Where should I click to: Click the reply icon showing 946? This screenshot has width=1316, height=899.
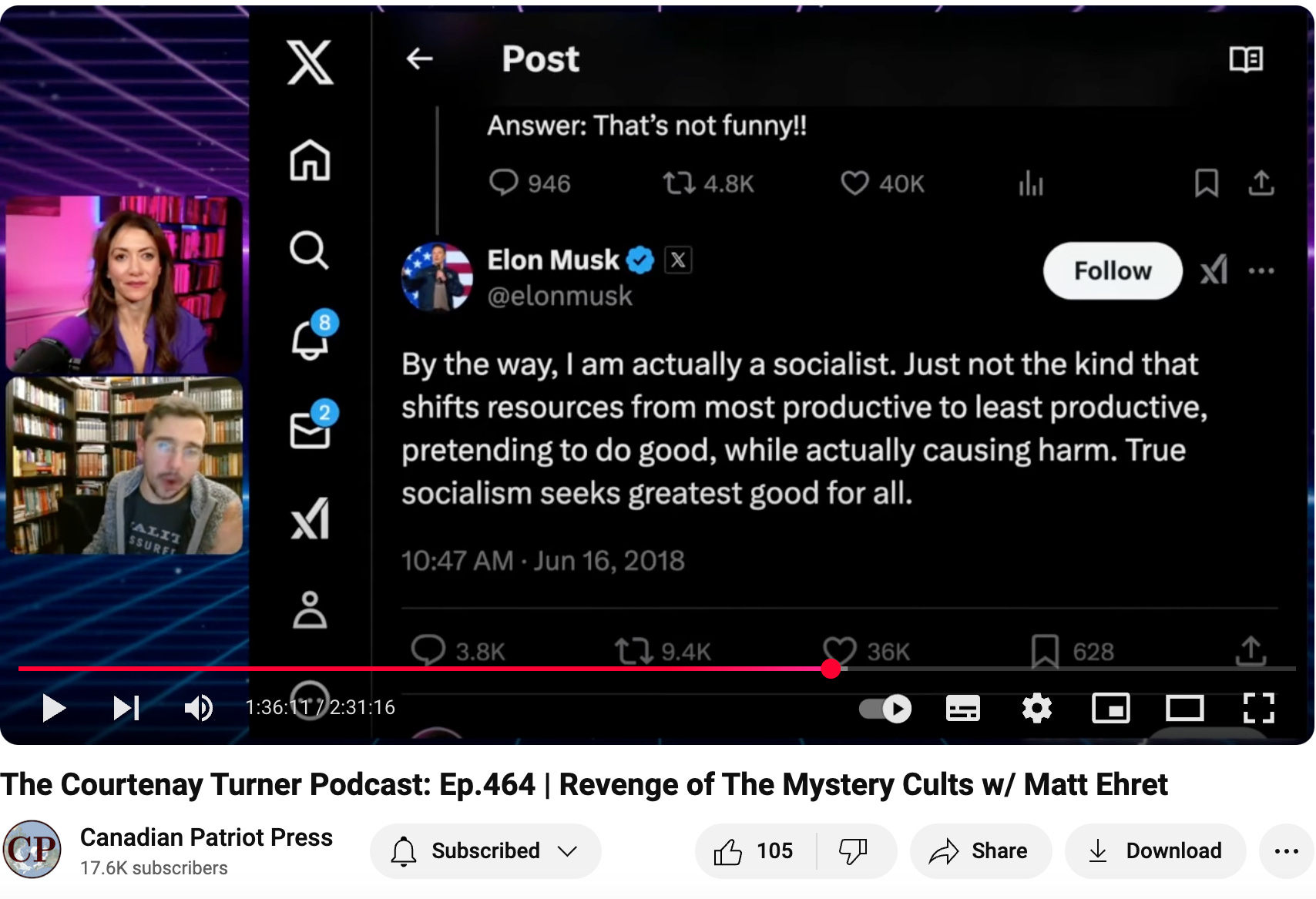(503, 183)
